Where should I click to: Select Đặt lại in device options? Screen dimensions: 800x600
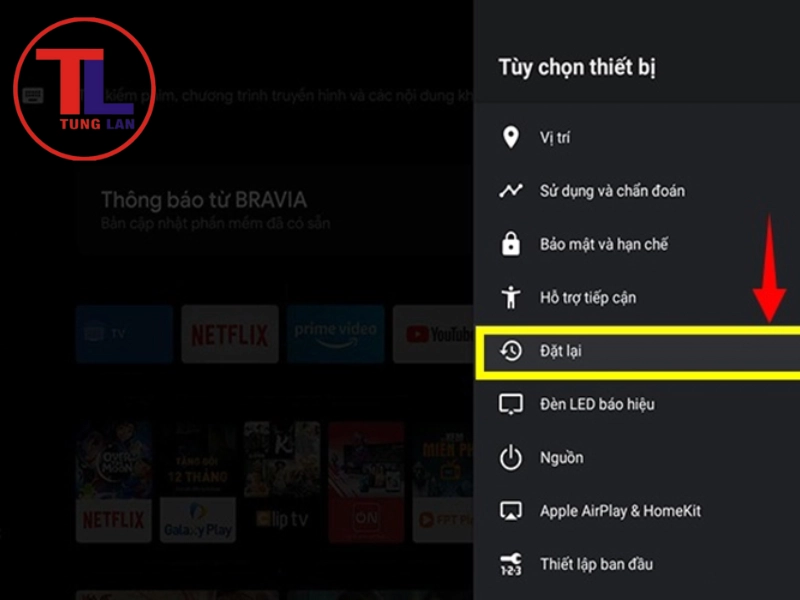[x=638, y=352]
